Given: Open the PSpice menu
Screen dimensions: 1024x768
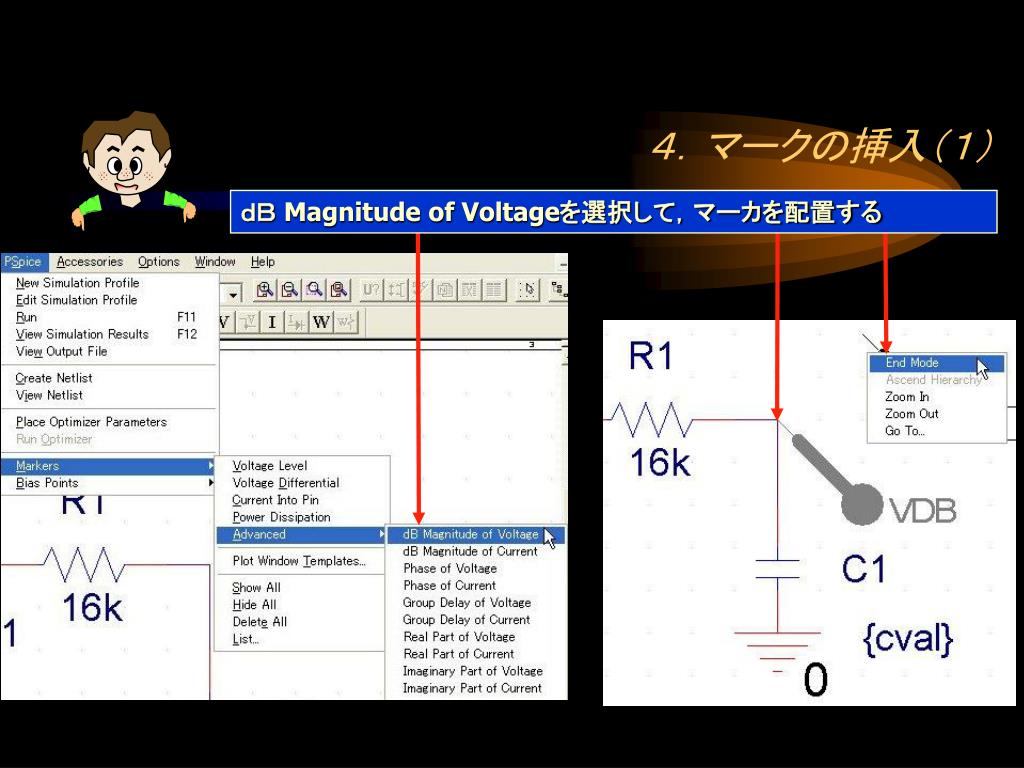Looking at the screenshot, I should [23, 262].
